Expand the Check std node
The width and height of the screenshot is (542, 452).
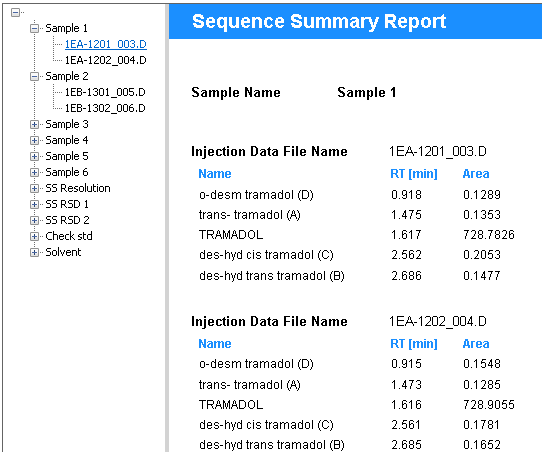point(34,236)
